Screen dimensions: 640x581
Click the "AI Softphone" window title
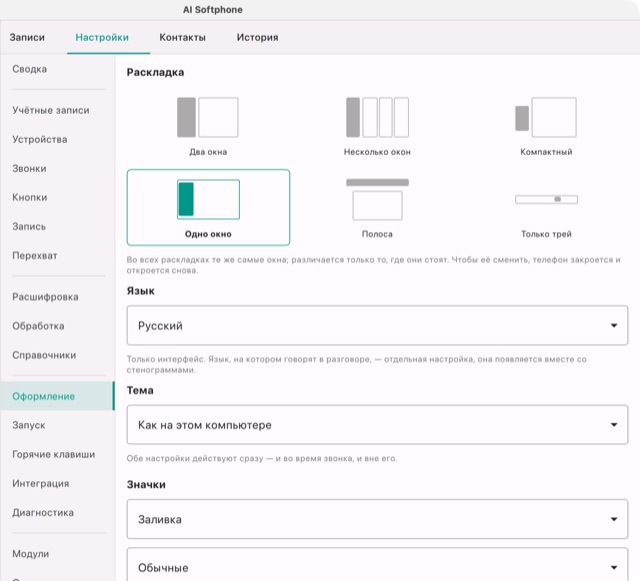point(213,10)
